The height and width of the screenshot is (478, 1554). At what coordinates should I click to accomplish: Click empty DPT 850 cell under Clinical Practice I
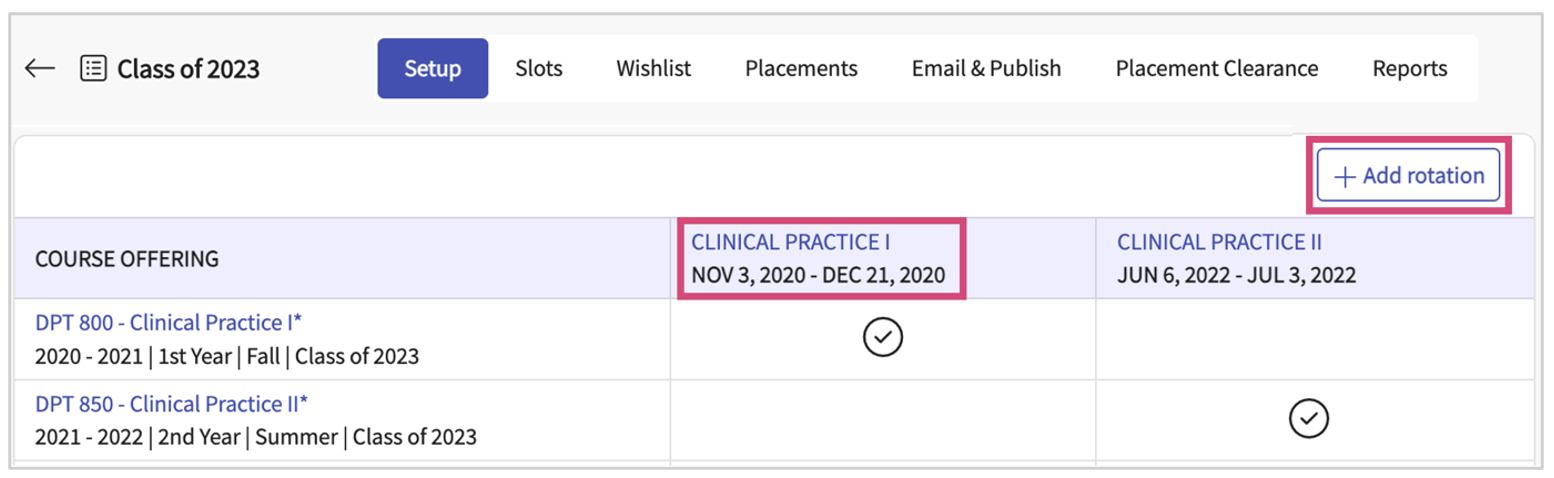click(x=882, y=421)
